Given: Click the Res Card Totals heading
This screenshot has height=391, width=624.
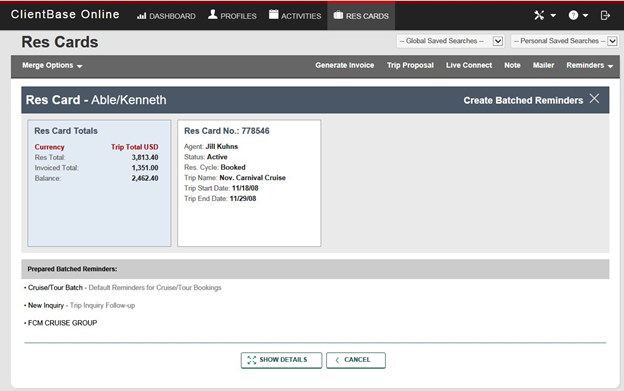Looking at the screenshot, I should tap(66, 131).
